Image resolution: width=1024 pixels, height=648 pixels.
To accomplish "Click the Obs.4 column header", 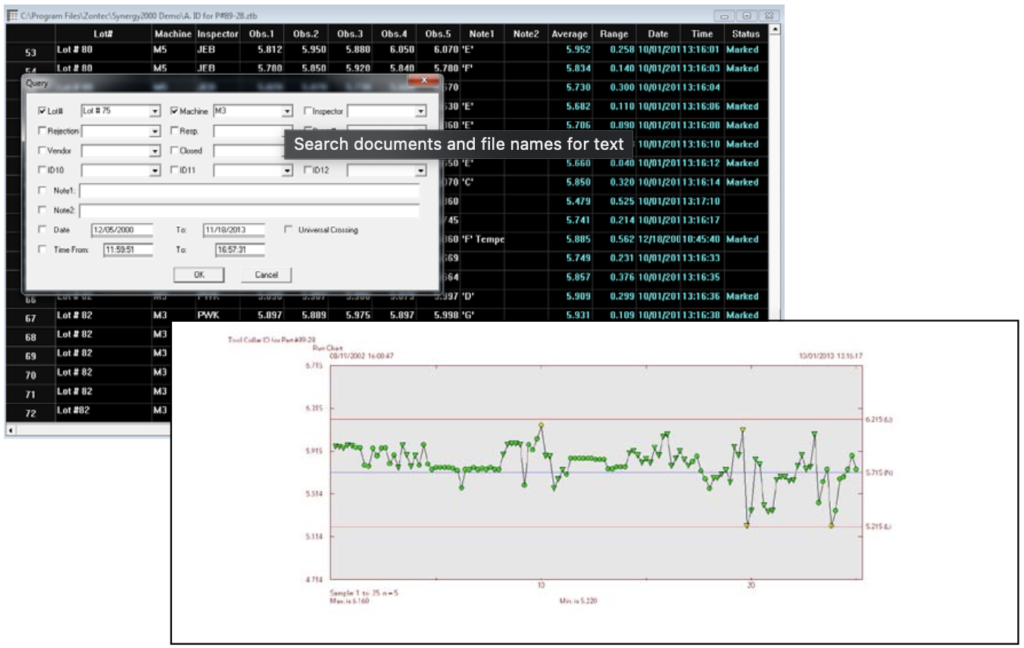I will pos(394,34).
